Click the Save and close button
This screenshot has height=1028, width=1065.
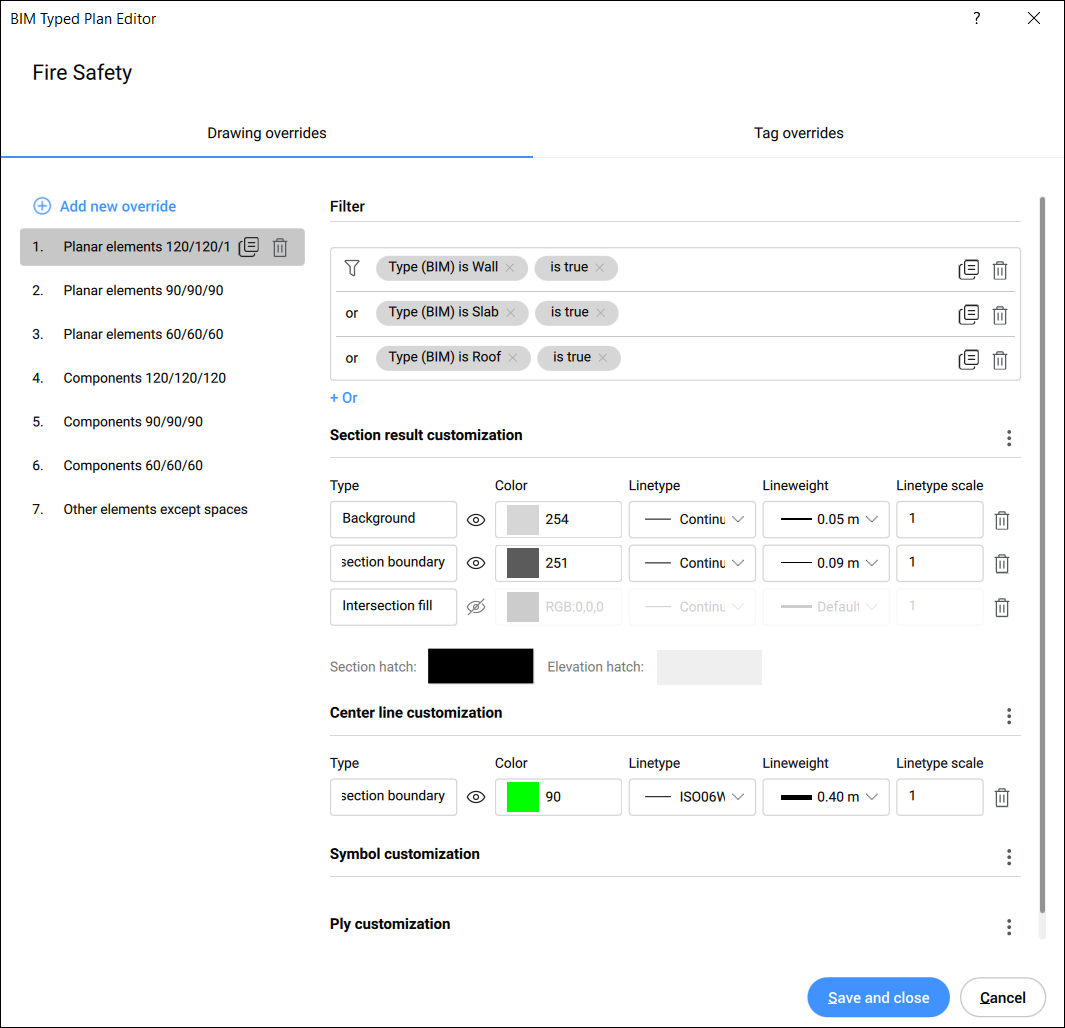click(878, 997)
